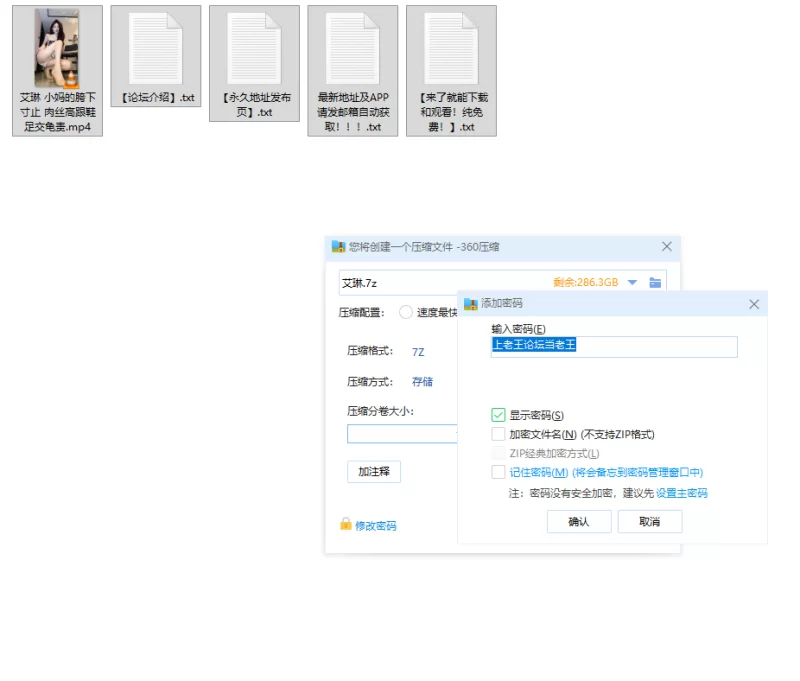Click the 7Z compression format value
Image resolution: width=800 pixels, height=681 pixels.
click(418, 352)
